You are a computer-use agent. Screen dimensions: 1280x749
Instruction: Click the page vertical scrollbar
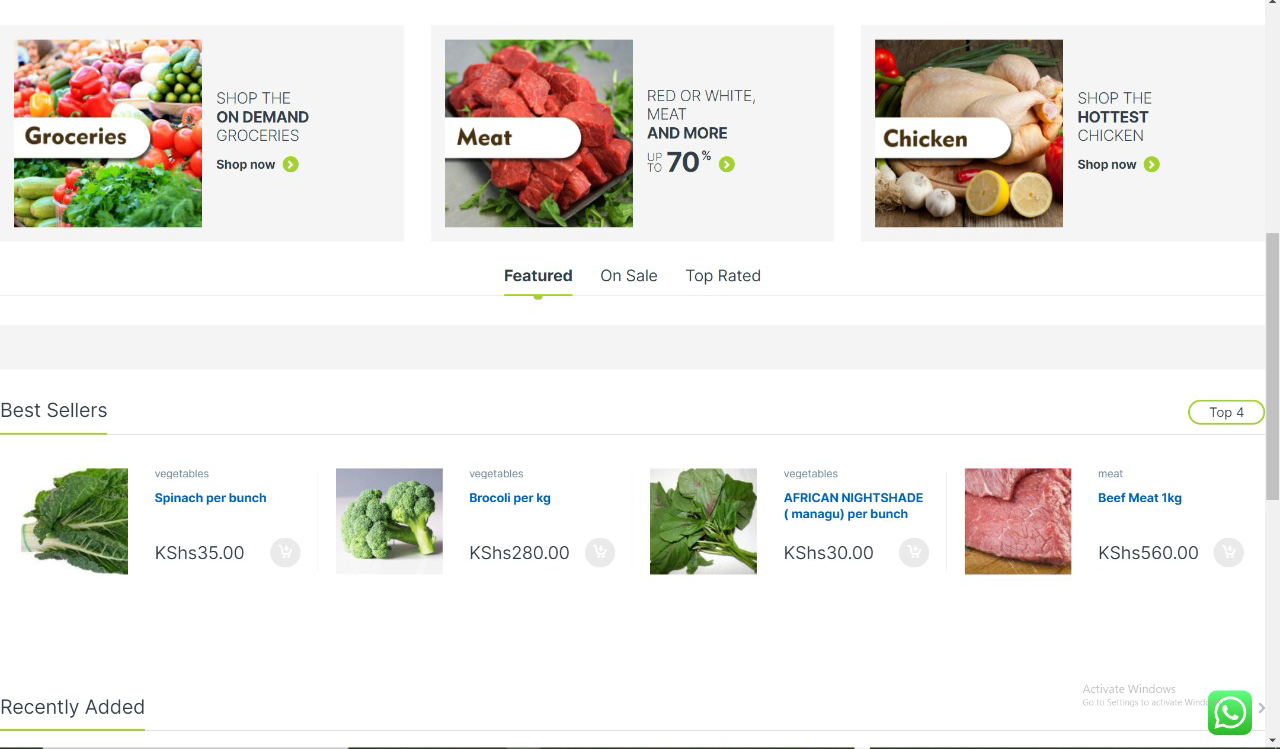click(1272, 365)
